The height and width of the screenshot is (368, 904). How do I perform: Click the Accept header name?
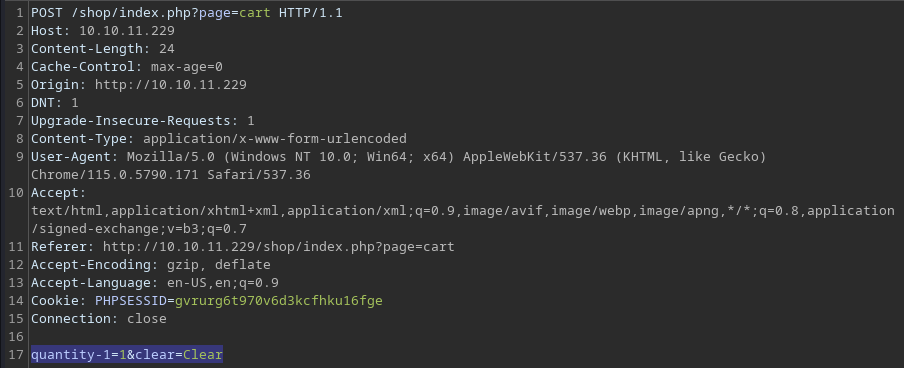pos(58,193)
